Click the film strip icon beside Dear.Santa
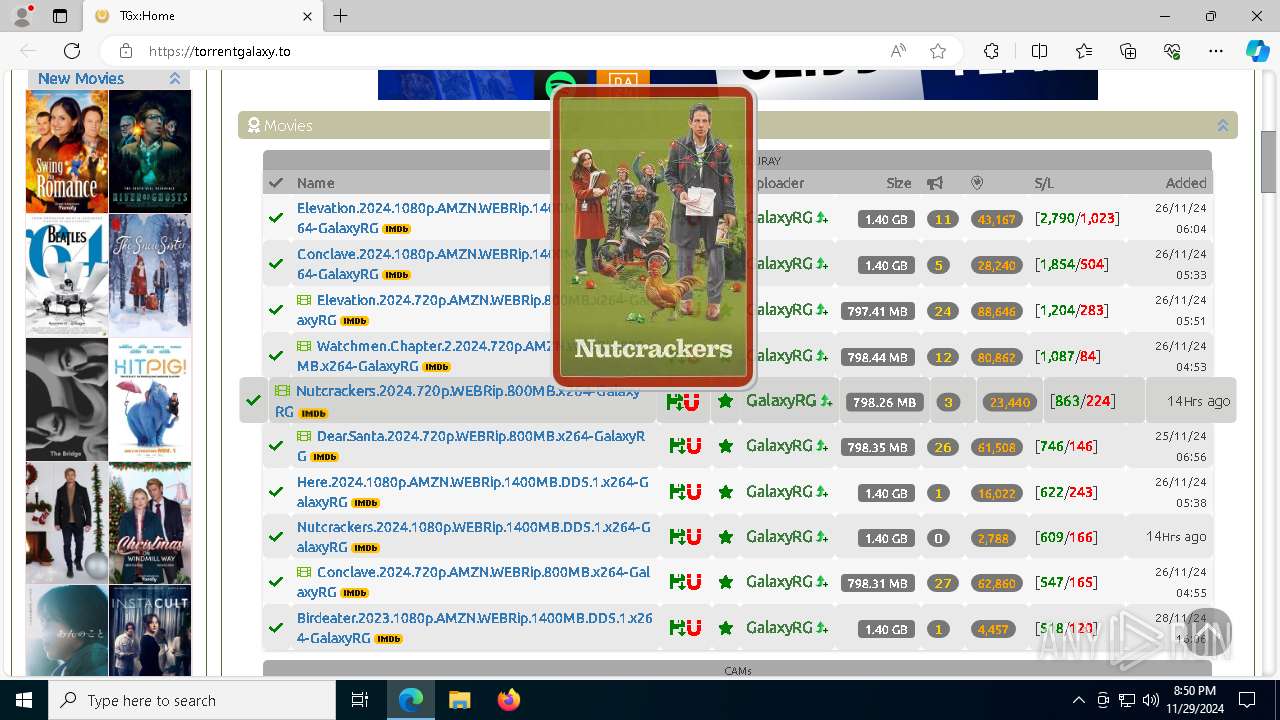This screenshot has height=720, width=1280. point(305,436)
